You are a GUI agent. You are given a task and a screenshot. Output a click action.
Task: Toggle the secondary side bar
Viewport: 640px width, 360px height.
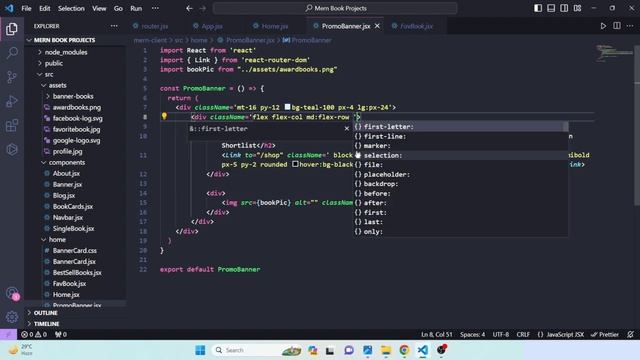[564, 8]
